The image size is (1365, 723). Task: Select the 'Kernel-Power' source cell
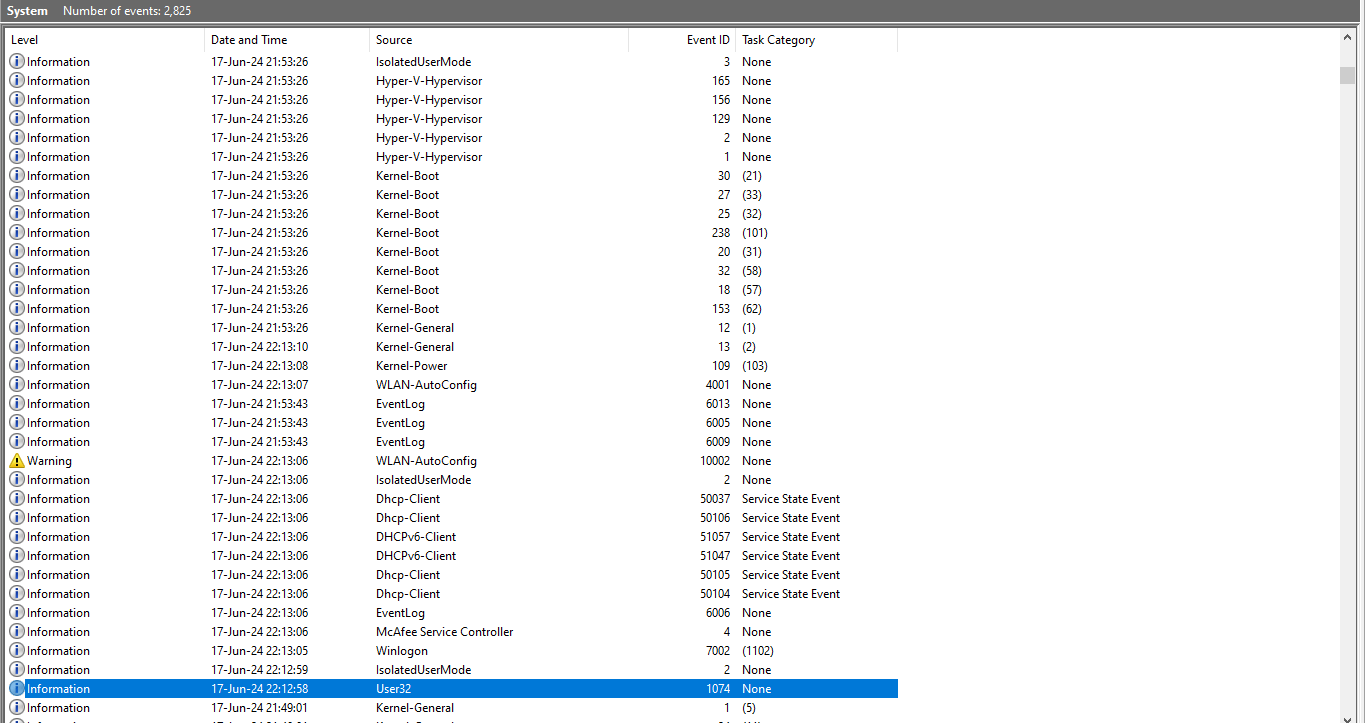412,366
